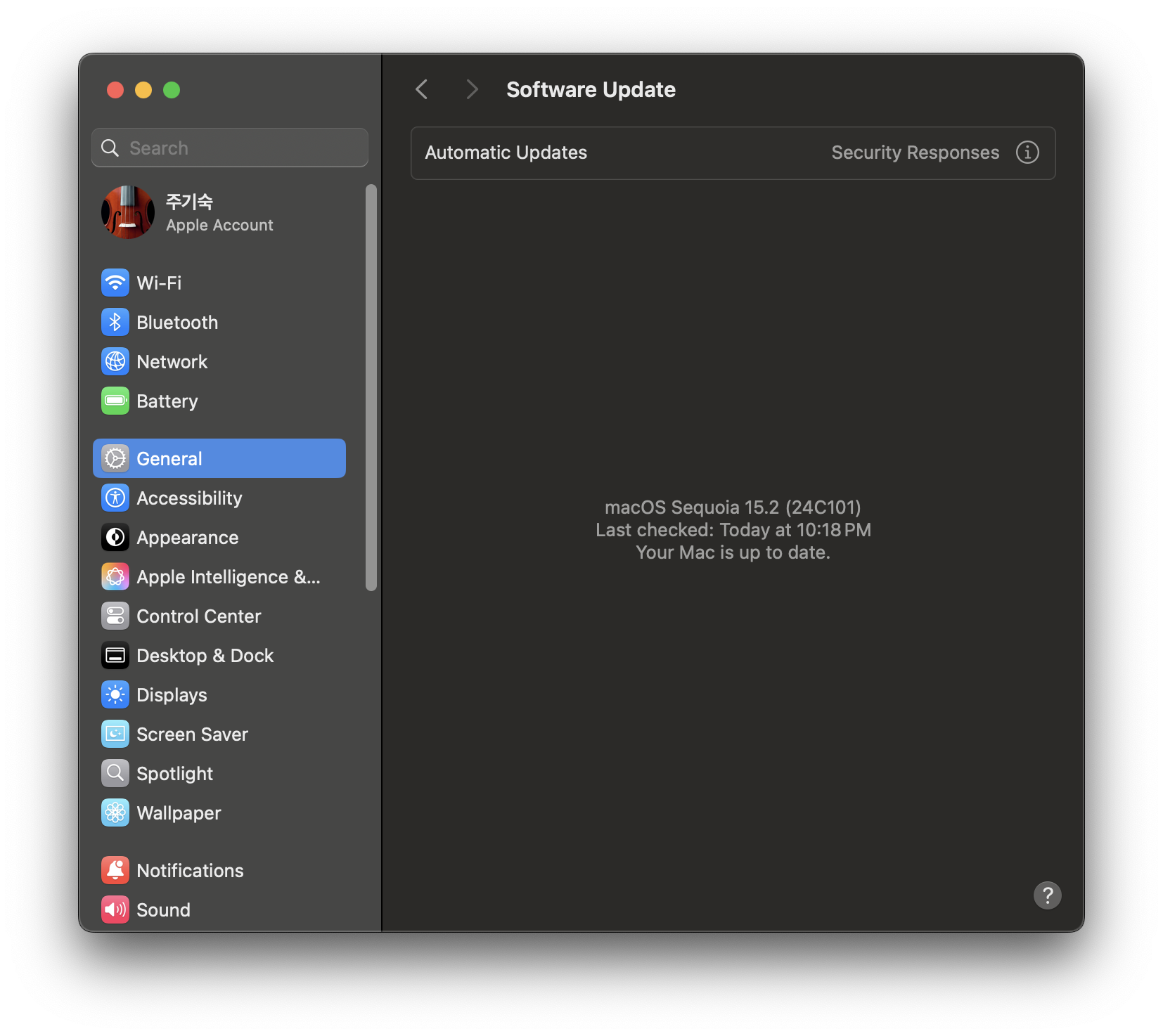Open the Apple Account entry
Image resolution: width=1163 pixels, height=1036 pixels.
coord(219,212)
